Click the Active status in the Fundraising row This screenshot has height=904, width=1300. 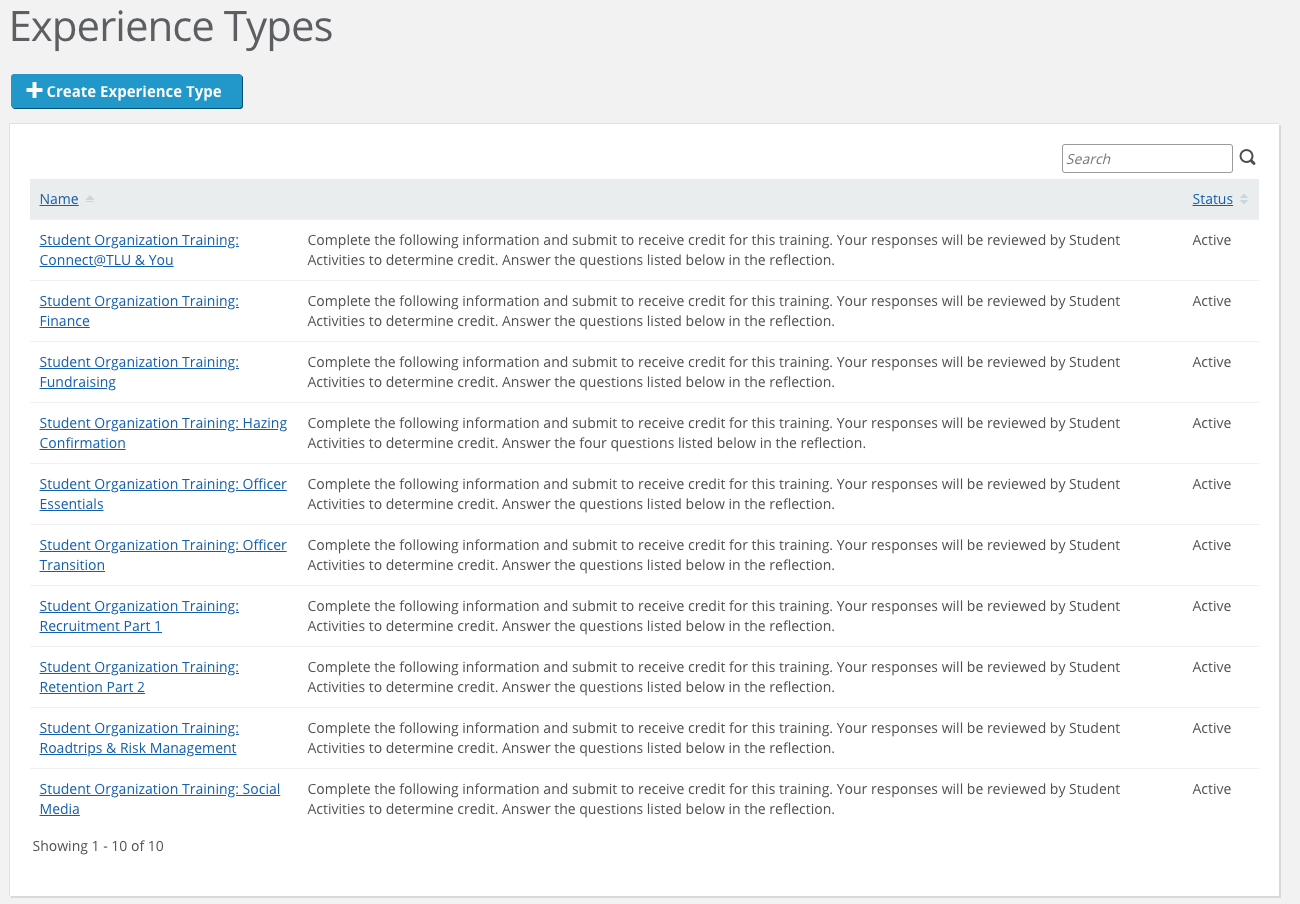pos(1211,362)
